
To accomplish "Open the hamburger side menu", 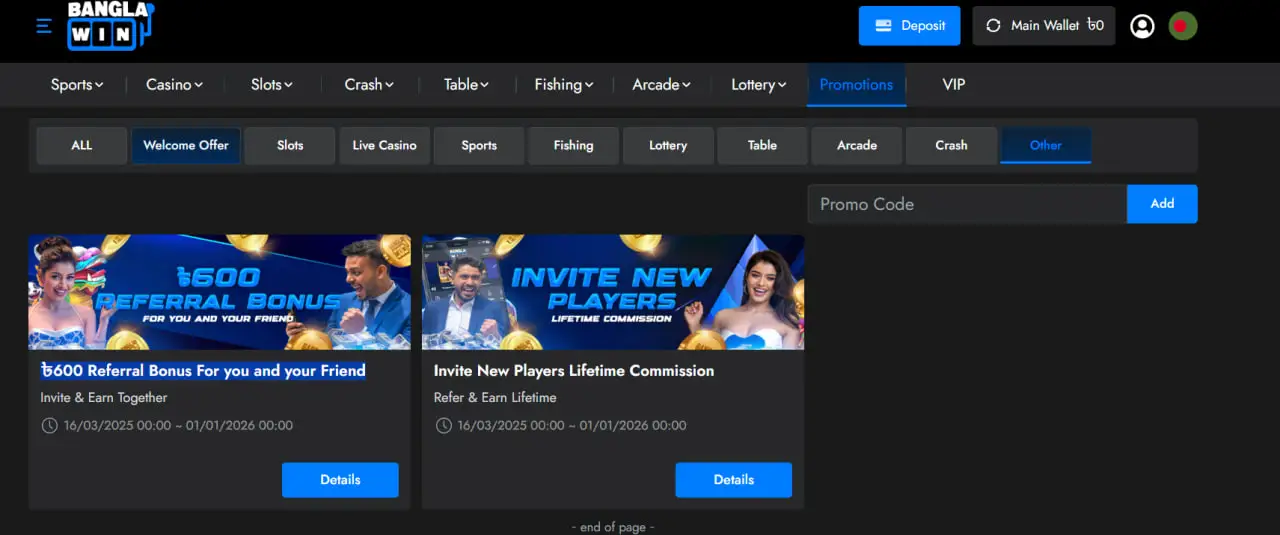I will click(44, 26).
